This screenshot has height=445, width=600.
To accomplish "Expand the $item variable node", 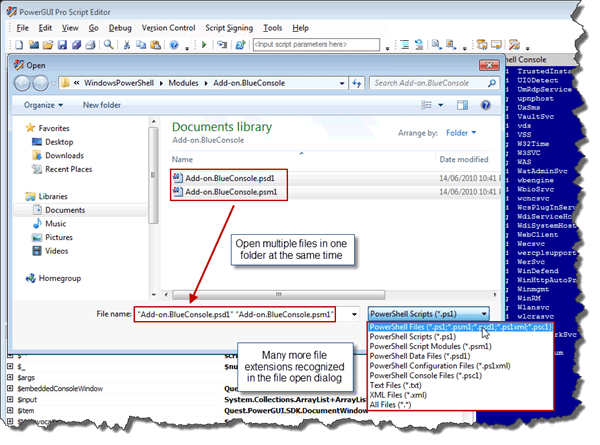I will pos(10,408).
